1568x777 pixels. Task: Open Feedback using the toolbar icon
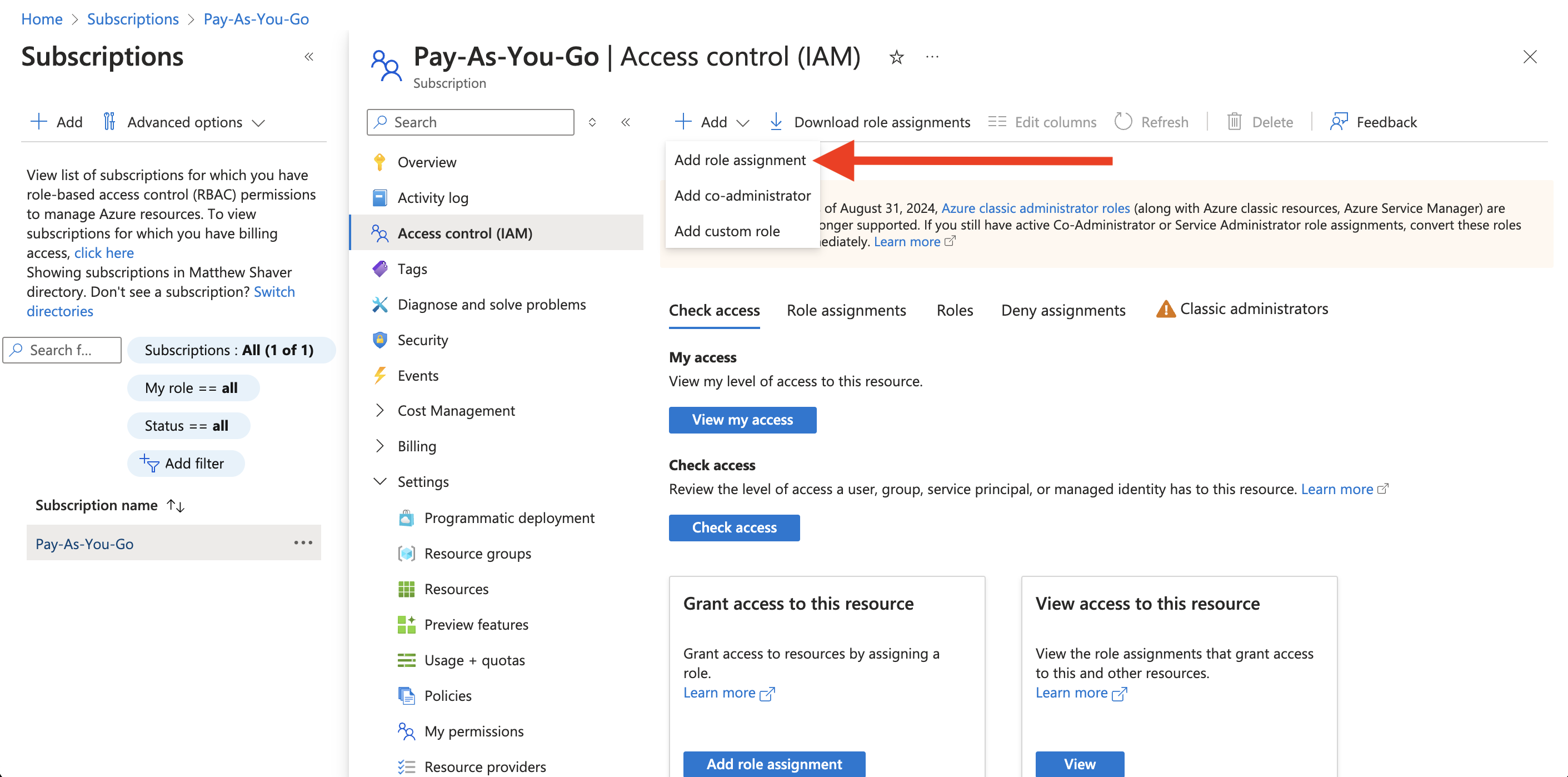coord(1339,121)
